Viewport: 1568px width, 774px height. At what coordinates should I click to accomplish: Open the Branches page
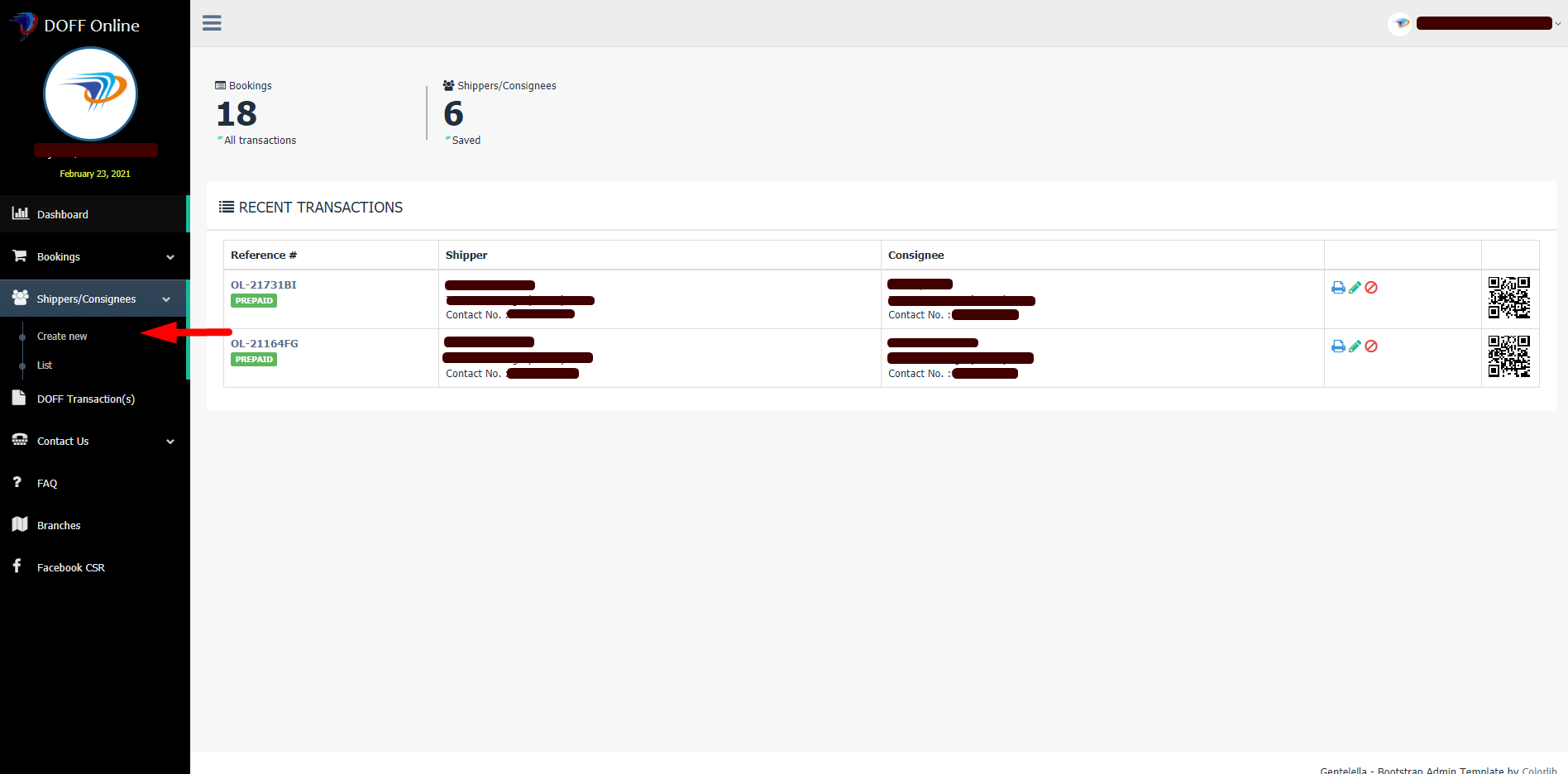tap(59, 526)
